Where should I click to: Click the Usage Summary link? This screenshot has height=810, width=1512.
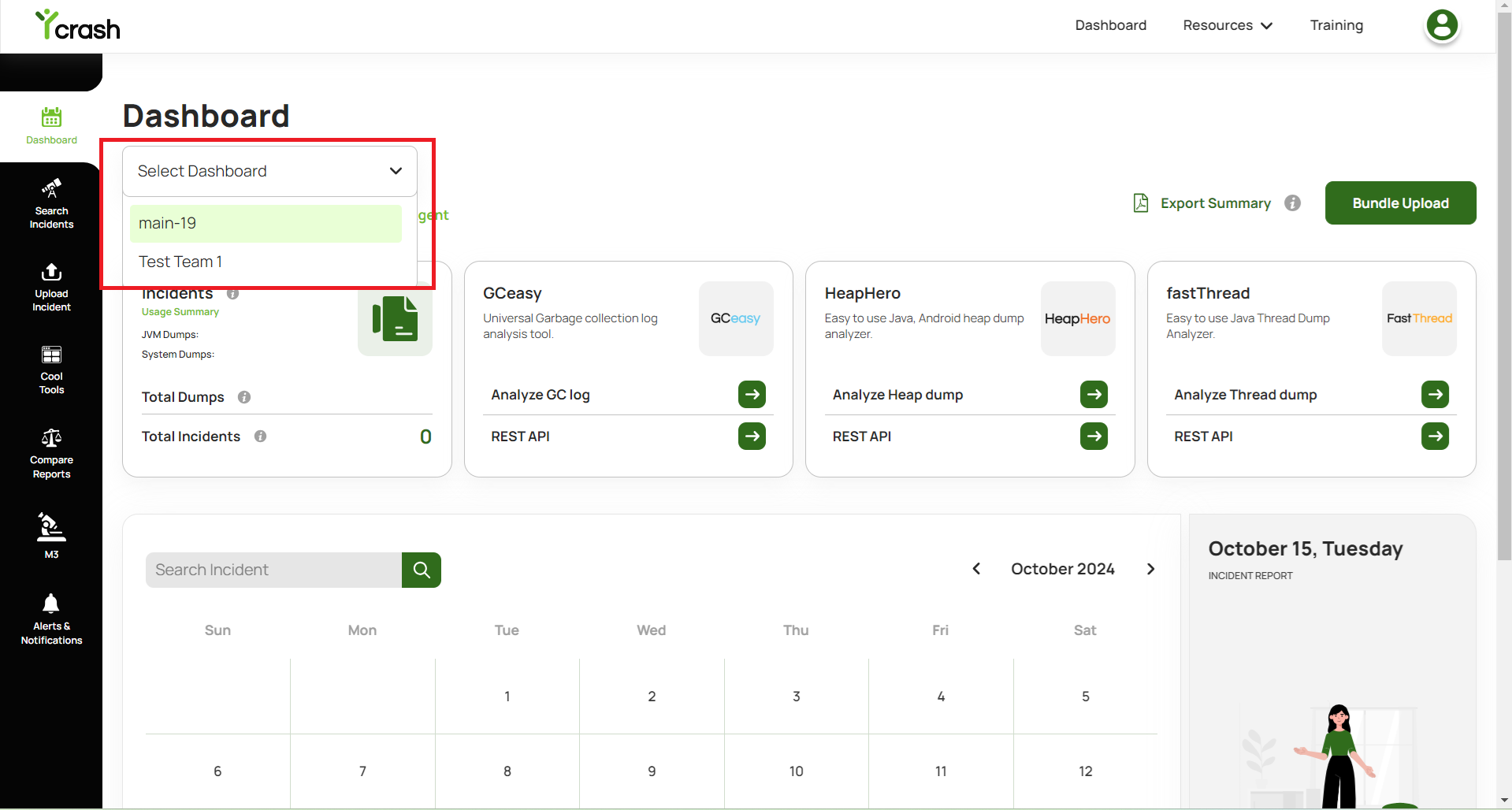[x=180, y=312]
